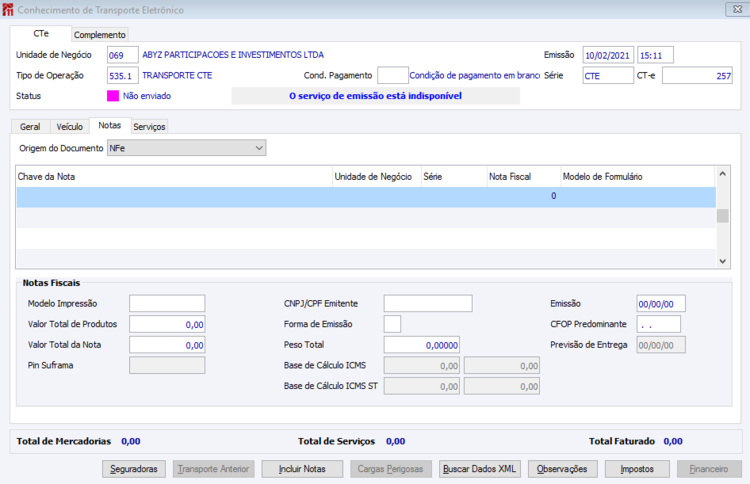The width and height of the screenshot is (750, 484).
Task: Click the notes list scroll up arrow
Action: [x=722, y=174]
